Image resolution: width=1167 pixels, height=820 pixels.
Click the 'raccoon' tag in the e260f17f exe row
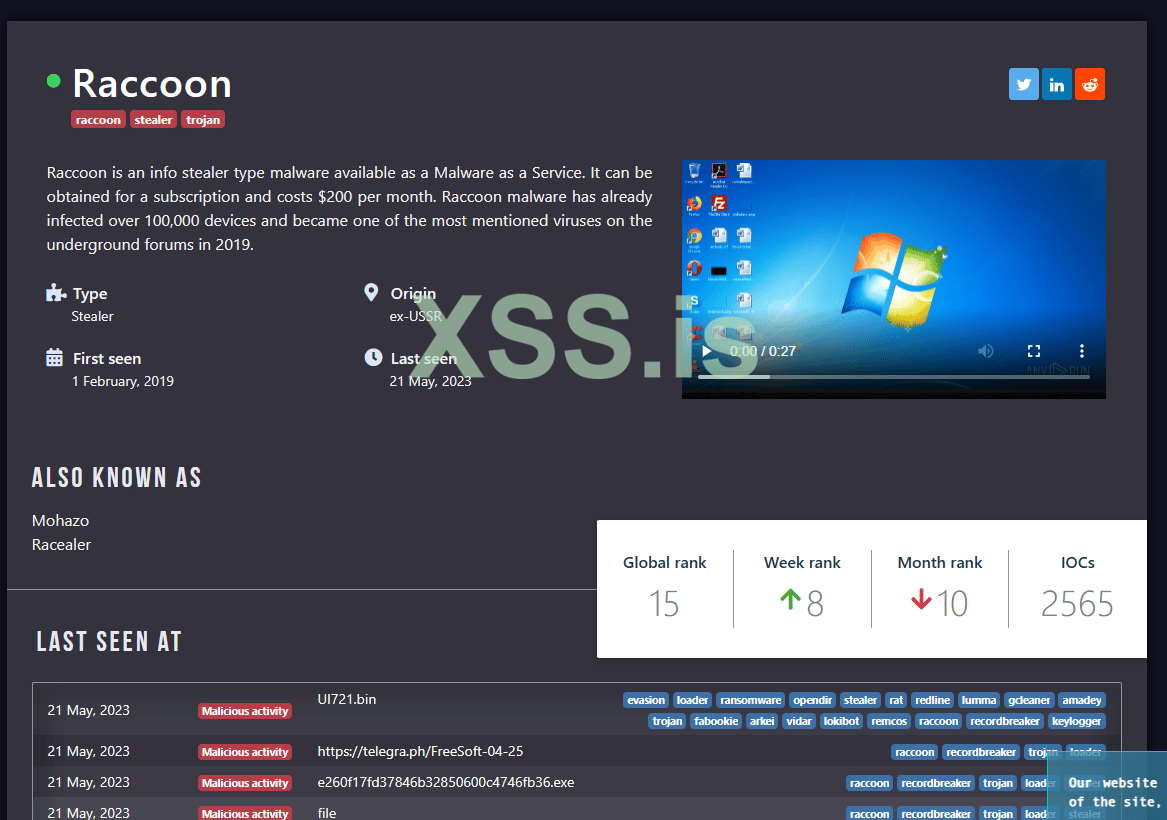tap(869, 784)
